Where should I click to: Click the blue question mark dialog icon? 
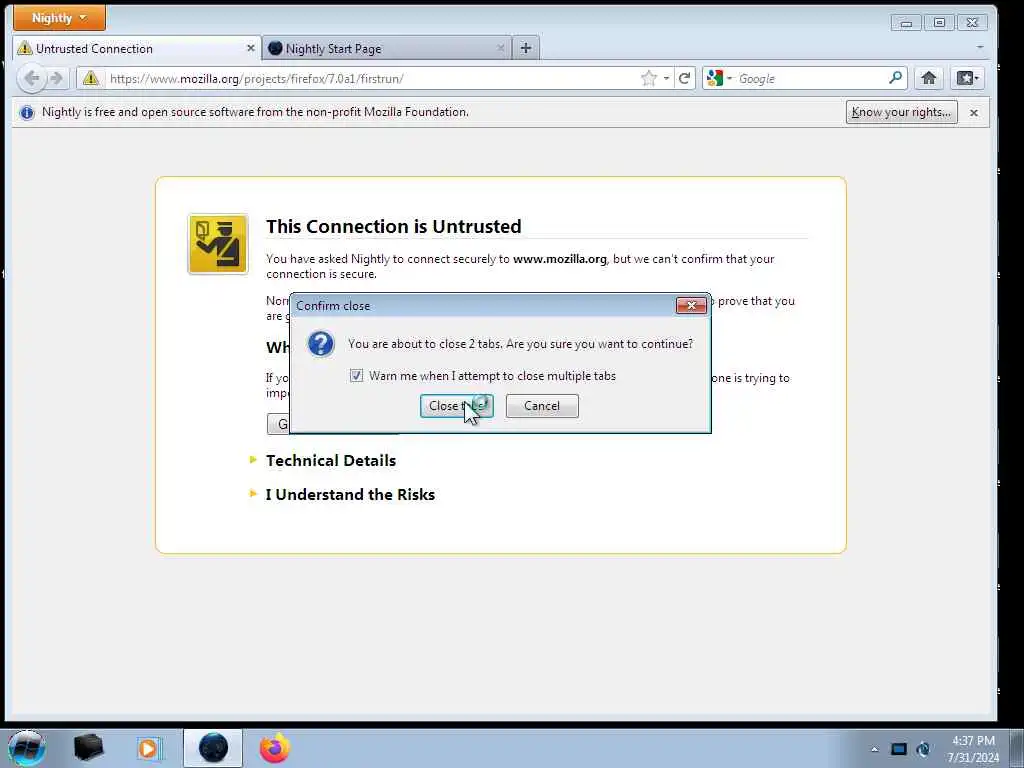pyautogui.click(x=321, y=344)
